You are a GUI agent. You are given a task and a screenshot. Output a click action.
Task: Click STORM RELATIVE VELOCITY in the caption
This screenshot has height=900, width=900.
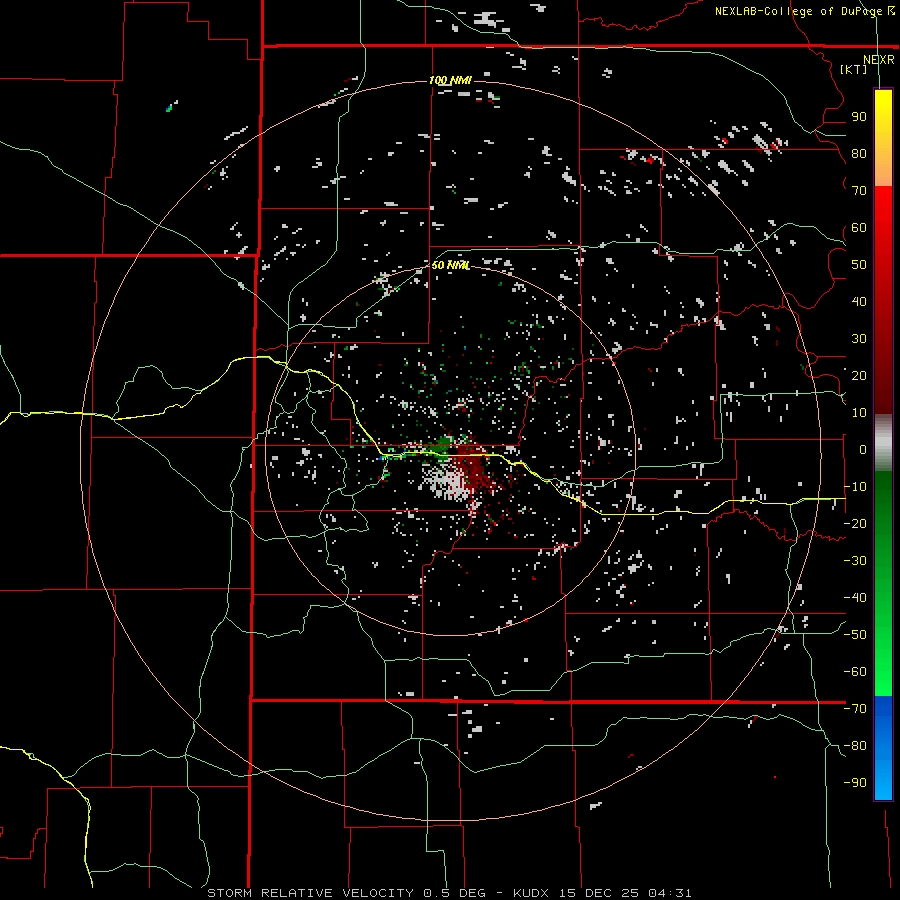point(310,893)
